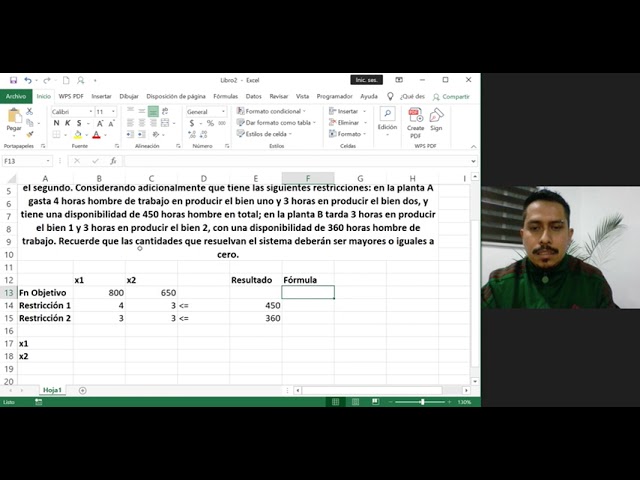Toggle middle vertical alignment
Screen dimensions: 640x480
point(142,111)
